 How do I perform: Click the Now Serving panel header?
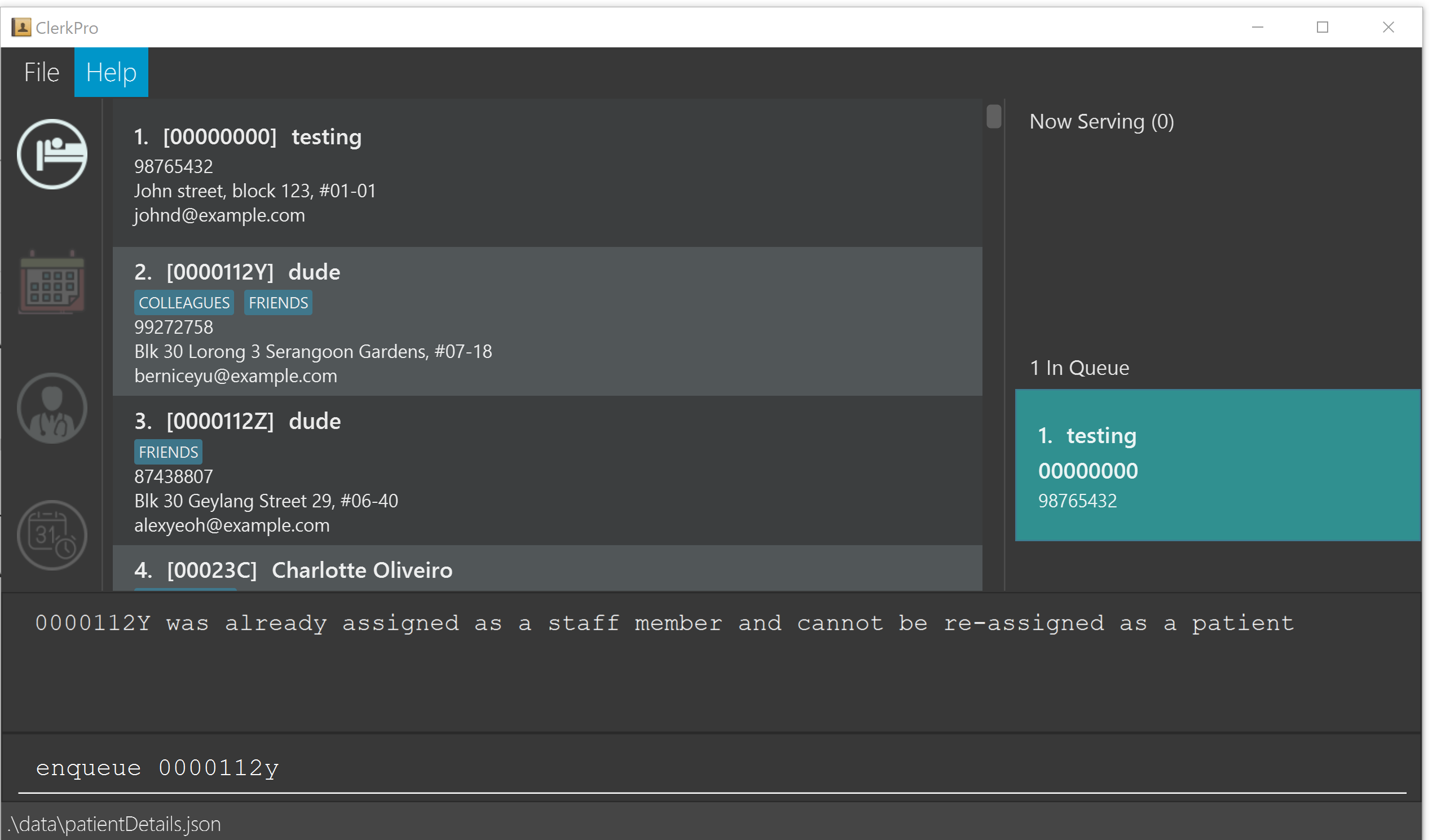point(1101,122)
